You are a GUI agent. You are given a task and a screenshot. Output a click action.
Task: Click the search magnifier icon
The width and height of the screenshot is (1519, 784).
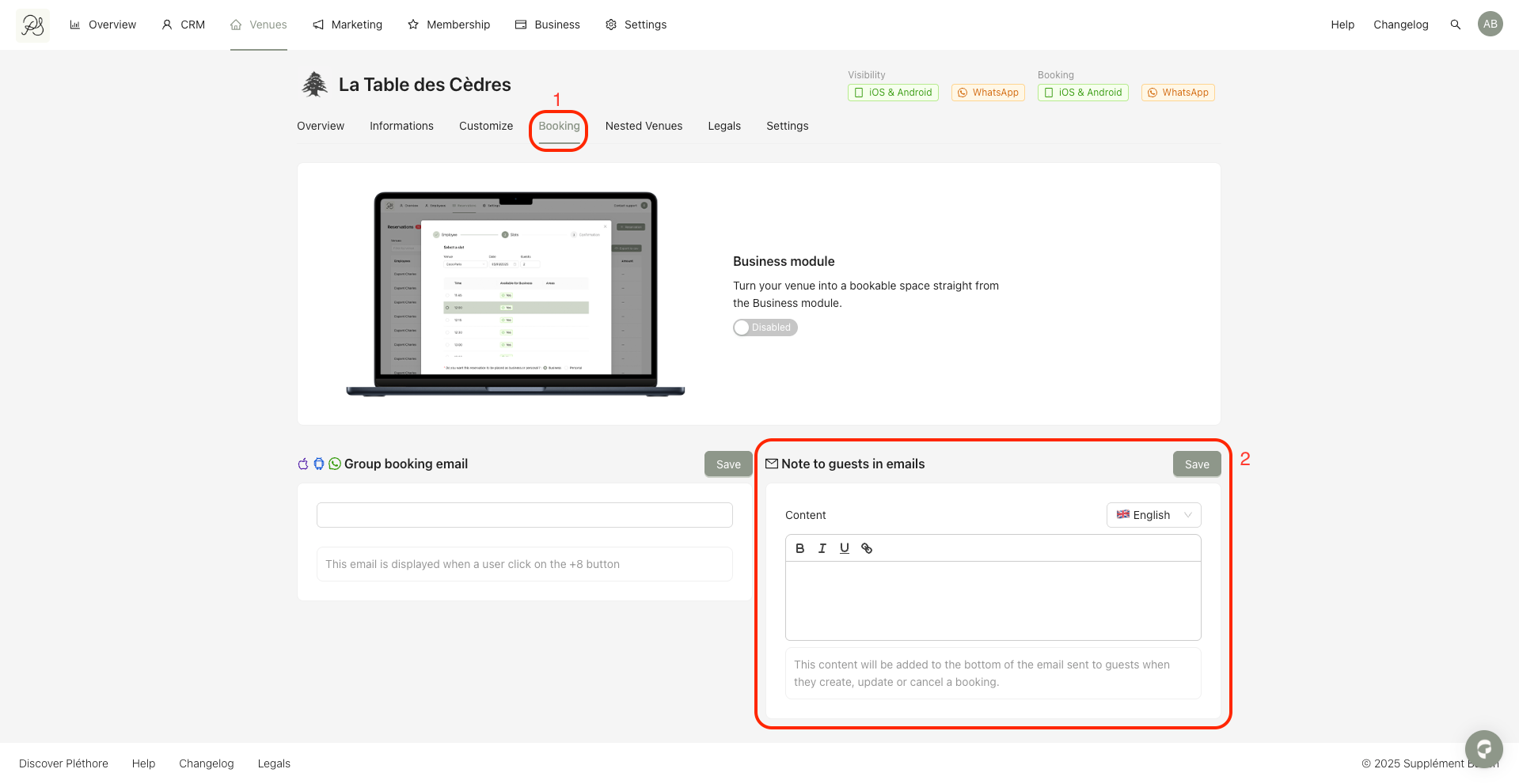tap(1455, 25)
